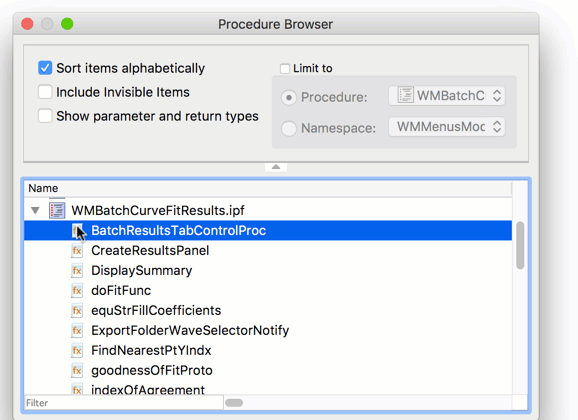
Task: Click the fx icon next to equStrFillCoefficients
Action: (x=77, y=310)
